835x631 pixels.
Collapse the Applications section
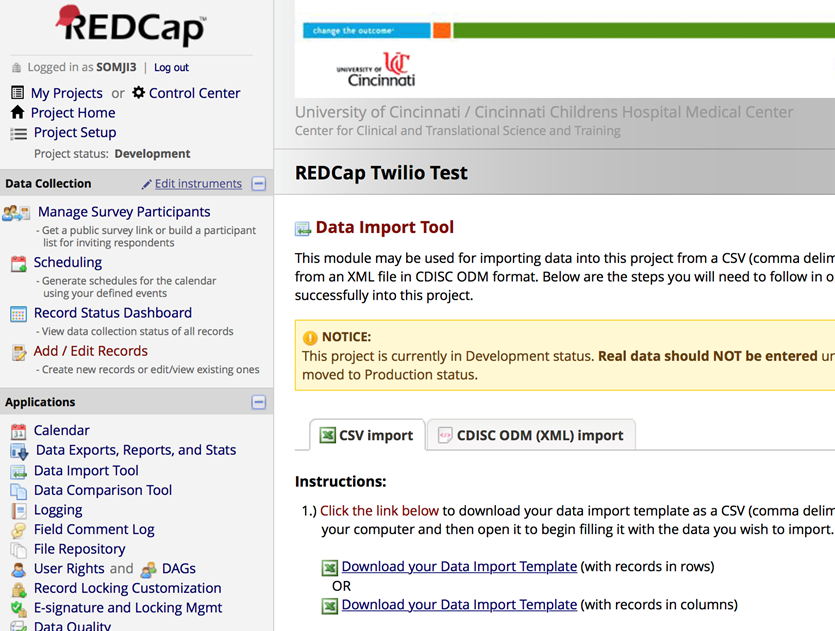(259, 402)
